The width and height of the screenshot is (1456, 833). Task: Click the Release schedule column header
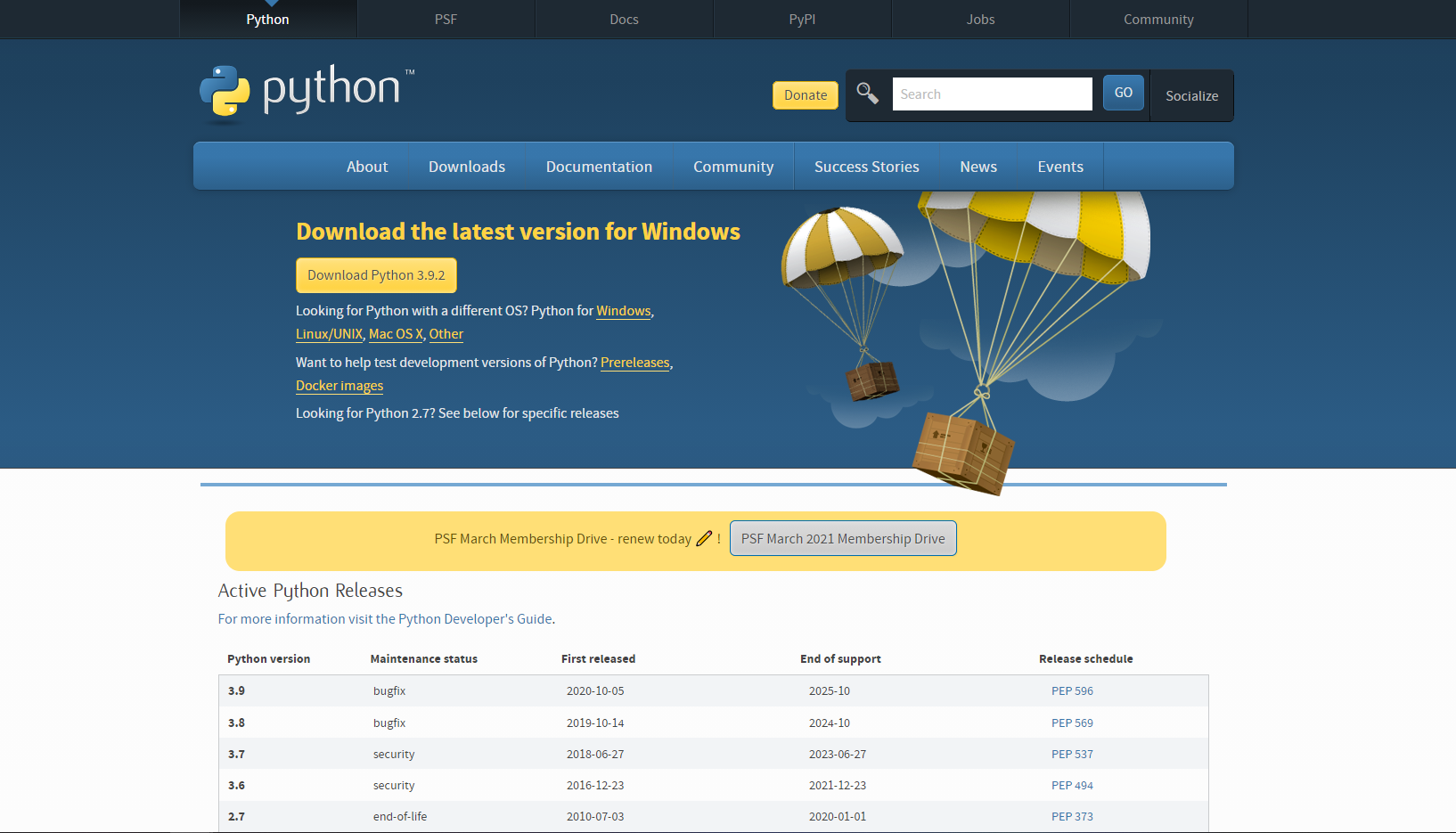pyautogui.click(x=1086, y=659)
